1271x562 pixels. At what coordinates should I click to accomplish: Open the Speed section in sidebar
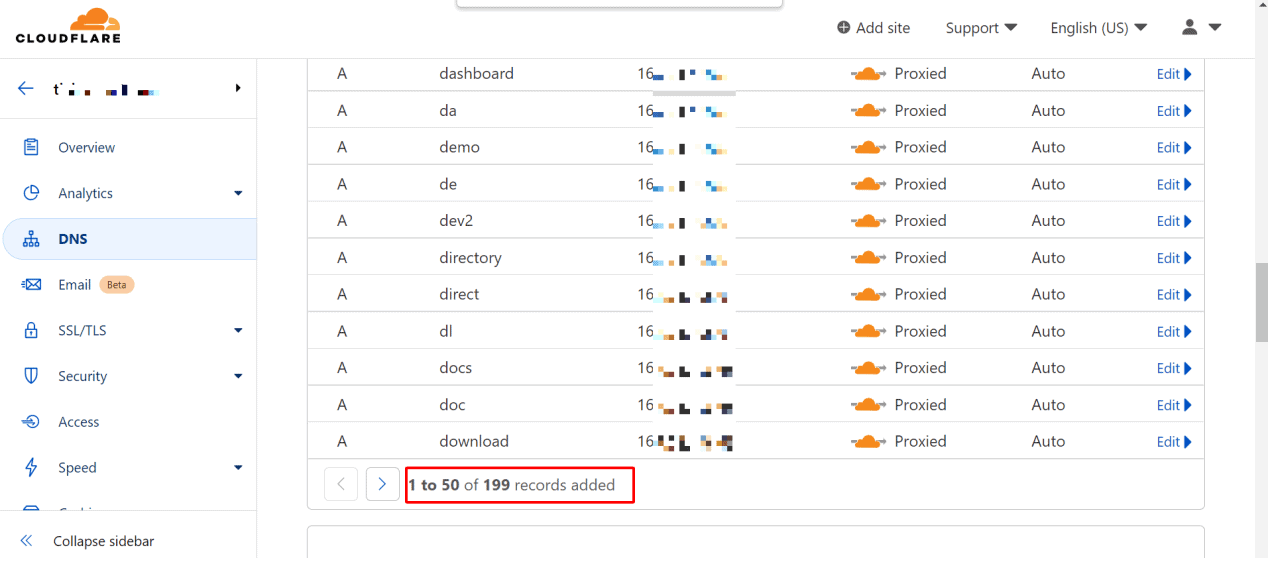77,468
